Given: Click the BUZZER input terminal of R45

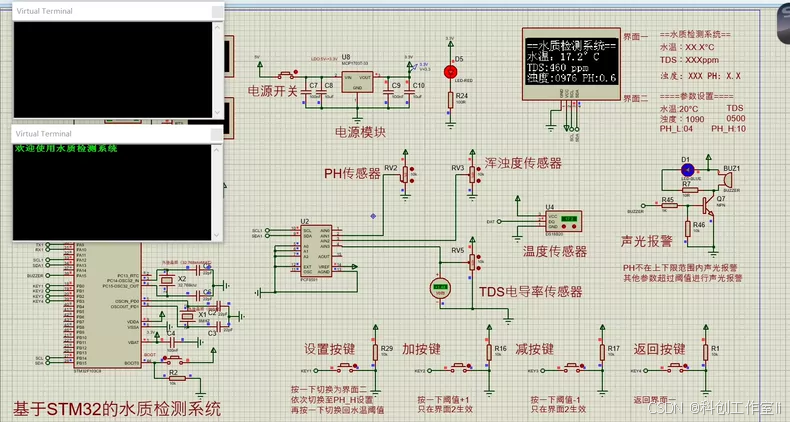Looking at the screenshot, I should click(x=643, y=205).
